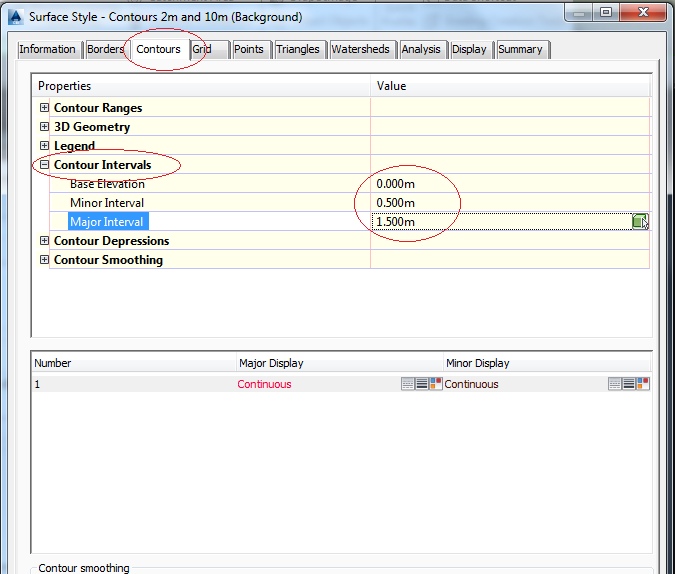Click the Minor Display color picker icon
The width and height of the screenshot is (675, 574).
tap(643, 384)
